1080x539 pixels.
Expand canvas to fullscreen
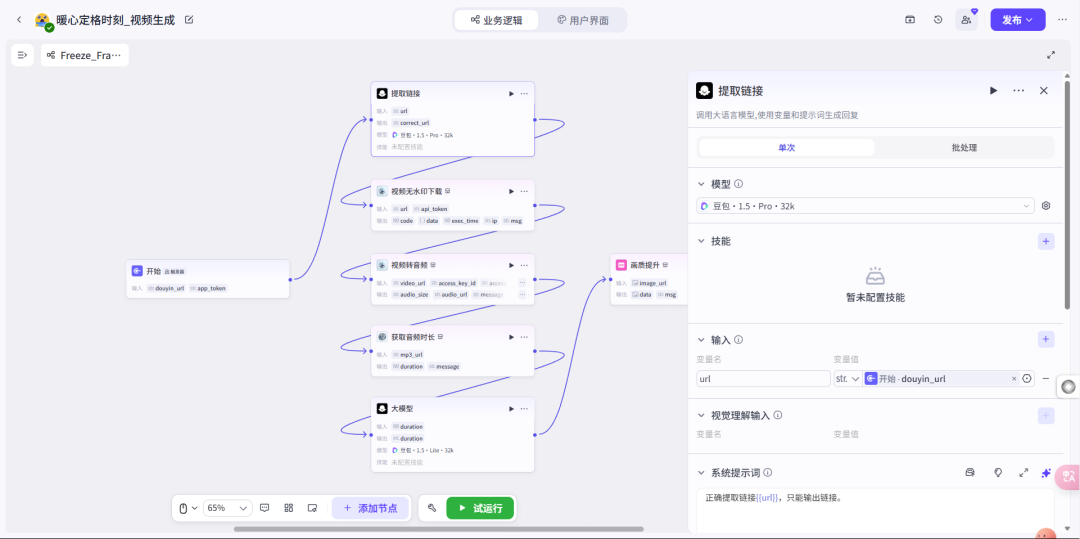pos(1051,55)
